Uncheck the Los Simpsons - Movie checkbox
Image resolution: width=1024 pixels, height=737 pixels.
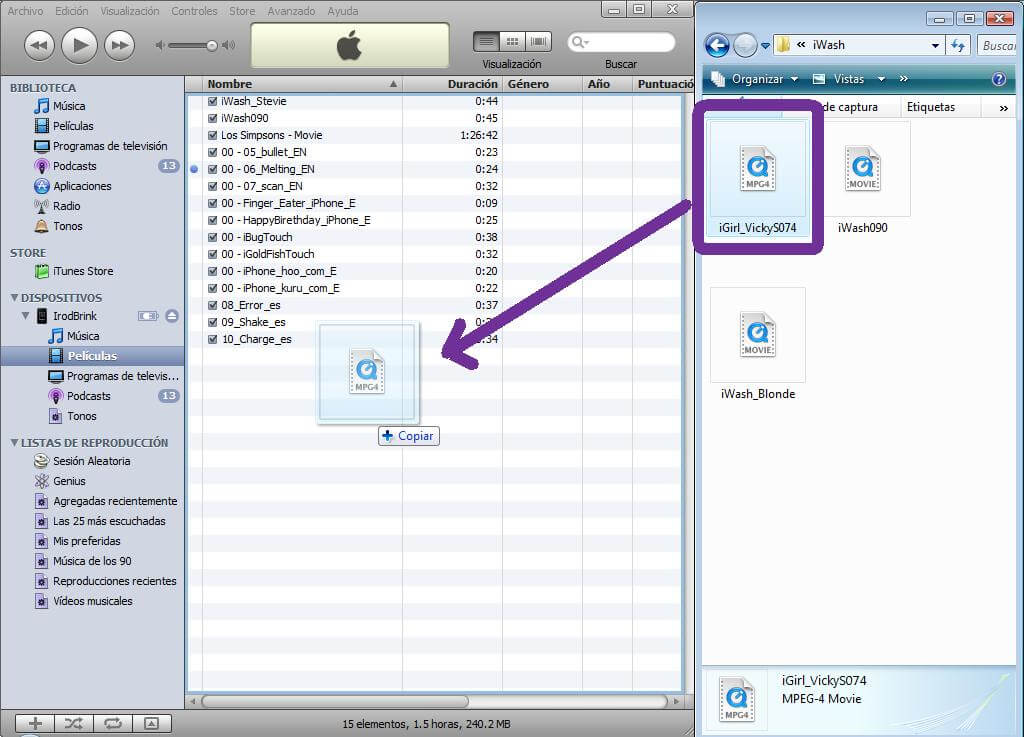[x=212, y=135]
